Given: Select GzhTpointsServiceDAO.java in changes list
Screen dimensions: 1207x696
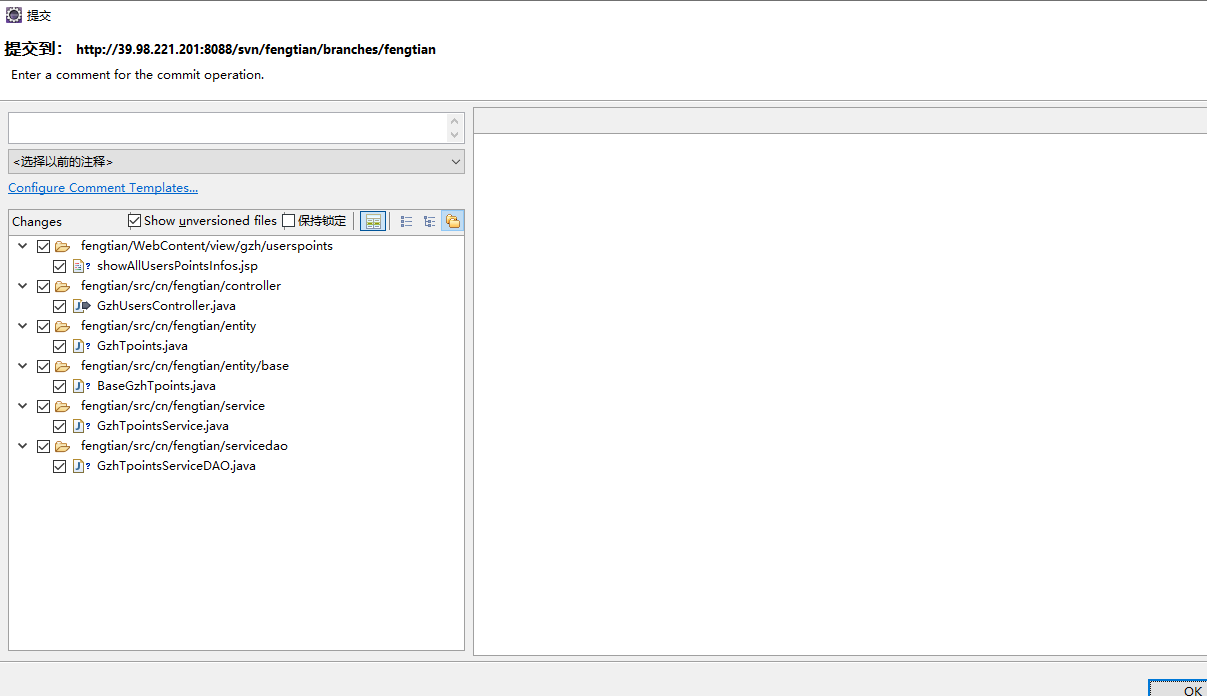Looking at the screenshot, I should [176, 466].
